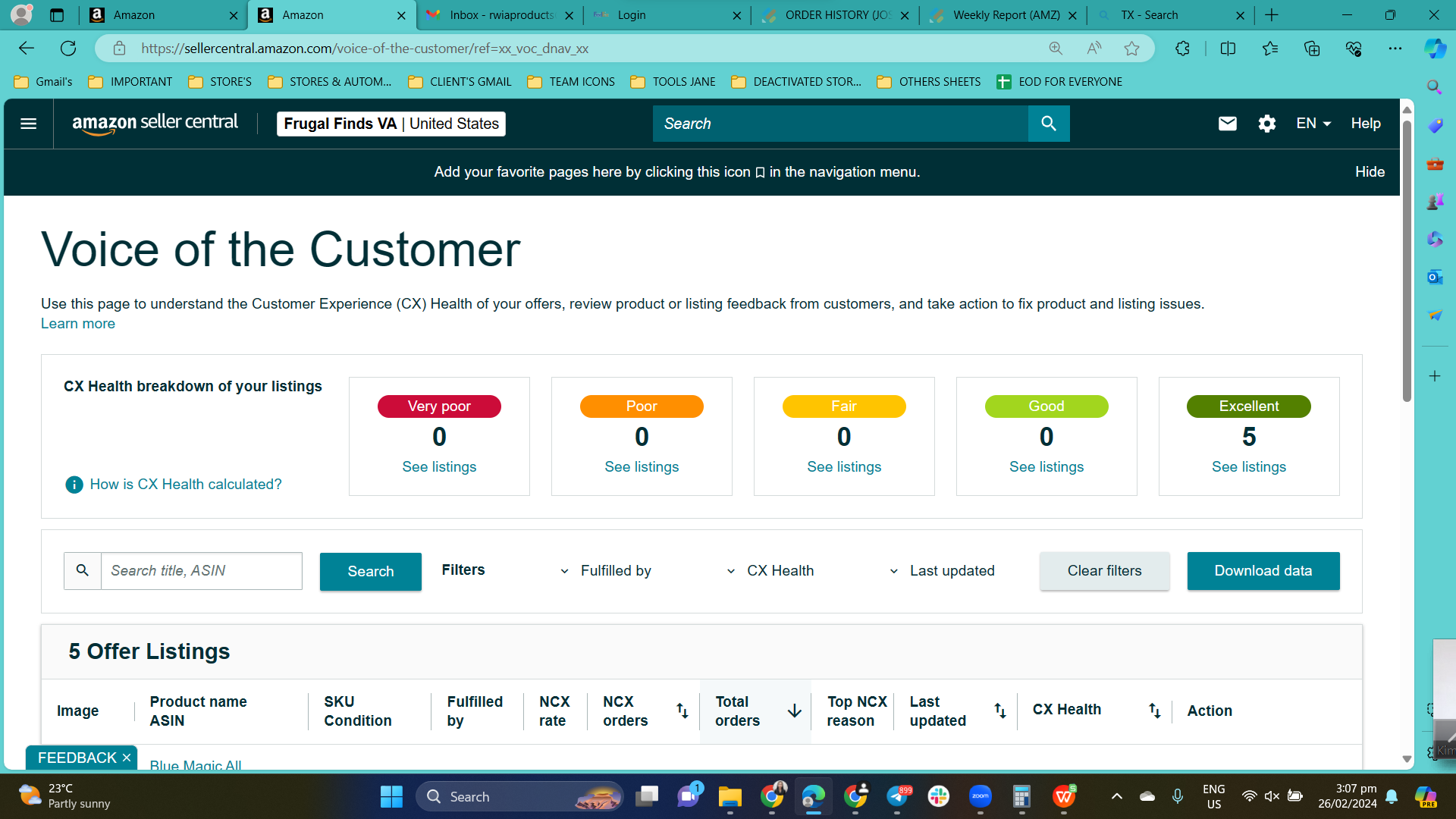
Task: Click the Learn more link
Action: pos(78,324)
